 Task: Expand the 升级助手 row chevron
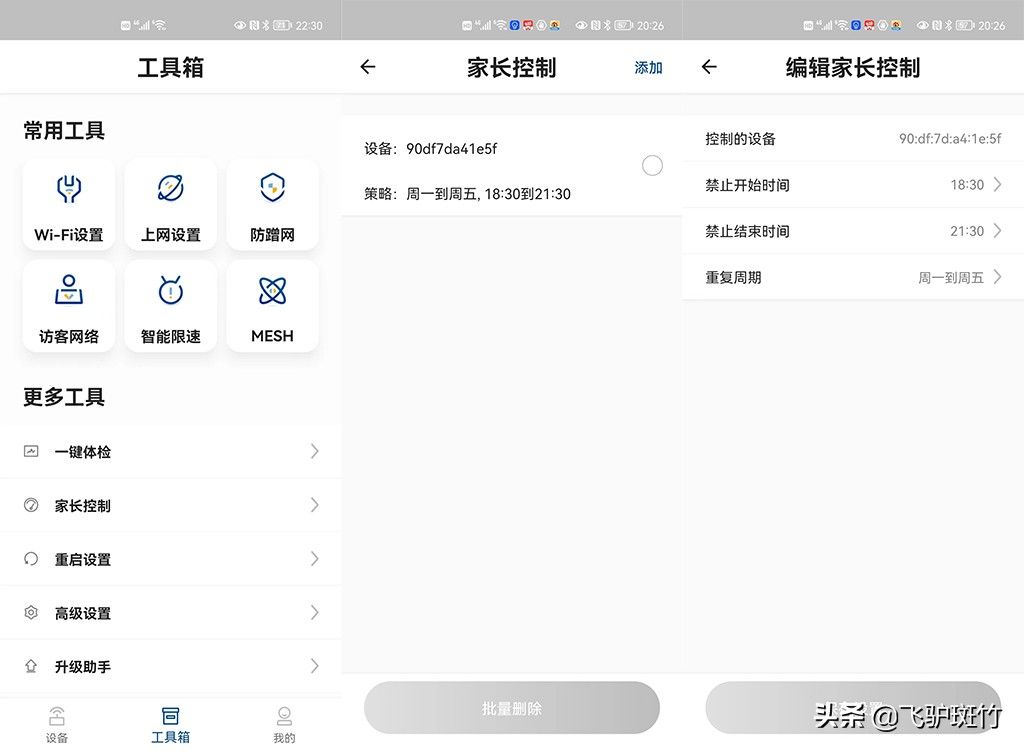click(x=315, y=666)
